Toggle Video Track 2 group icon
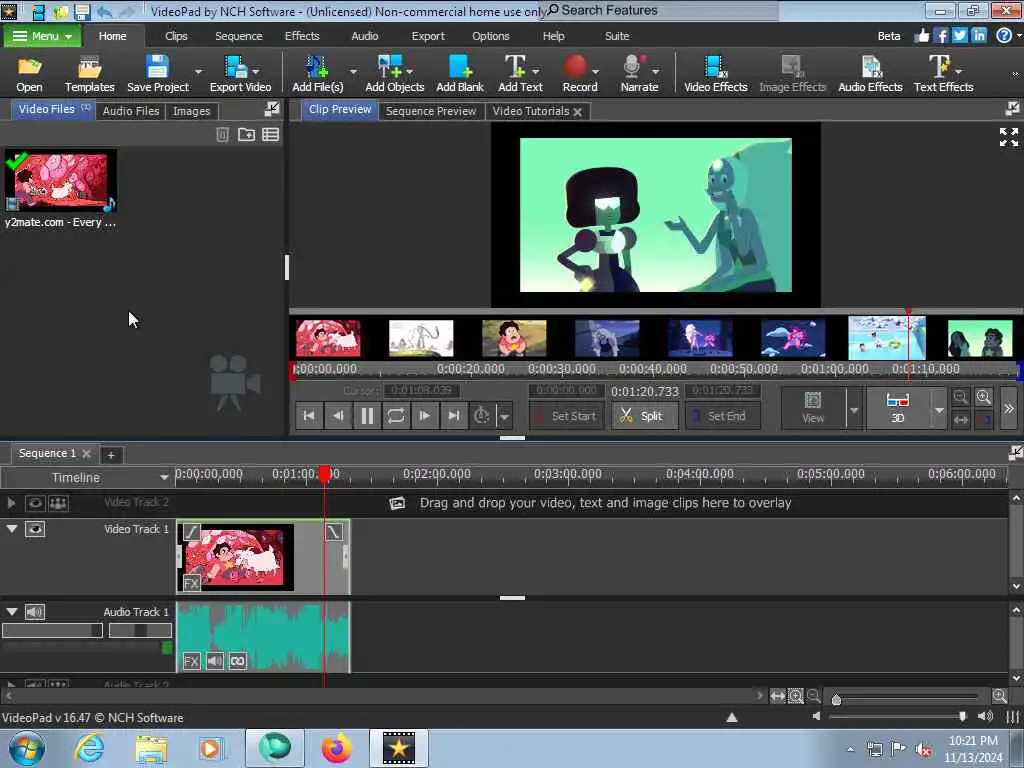This screenshot has height=768, width=1024. pos(58,503)
